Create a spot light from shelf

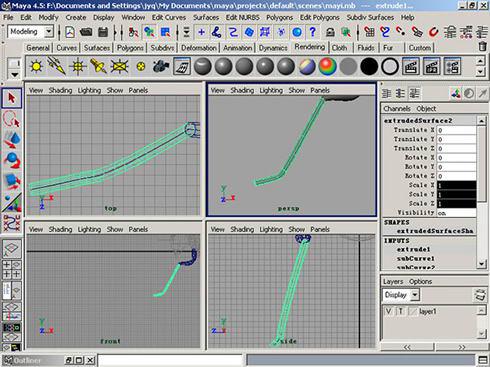tap(98, 66)
